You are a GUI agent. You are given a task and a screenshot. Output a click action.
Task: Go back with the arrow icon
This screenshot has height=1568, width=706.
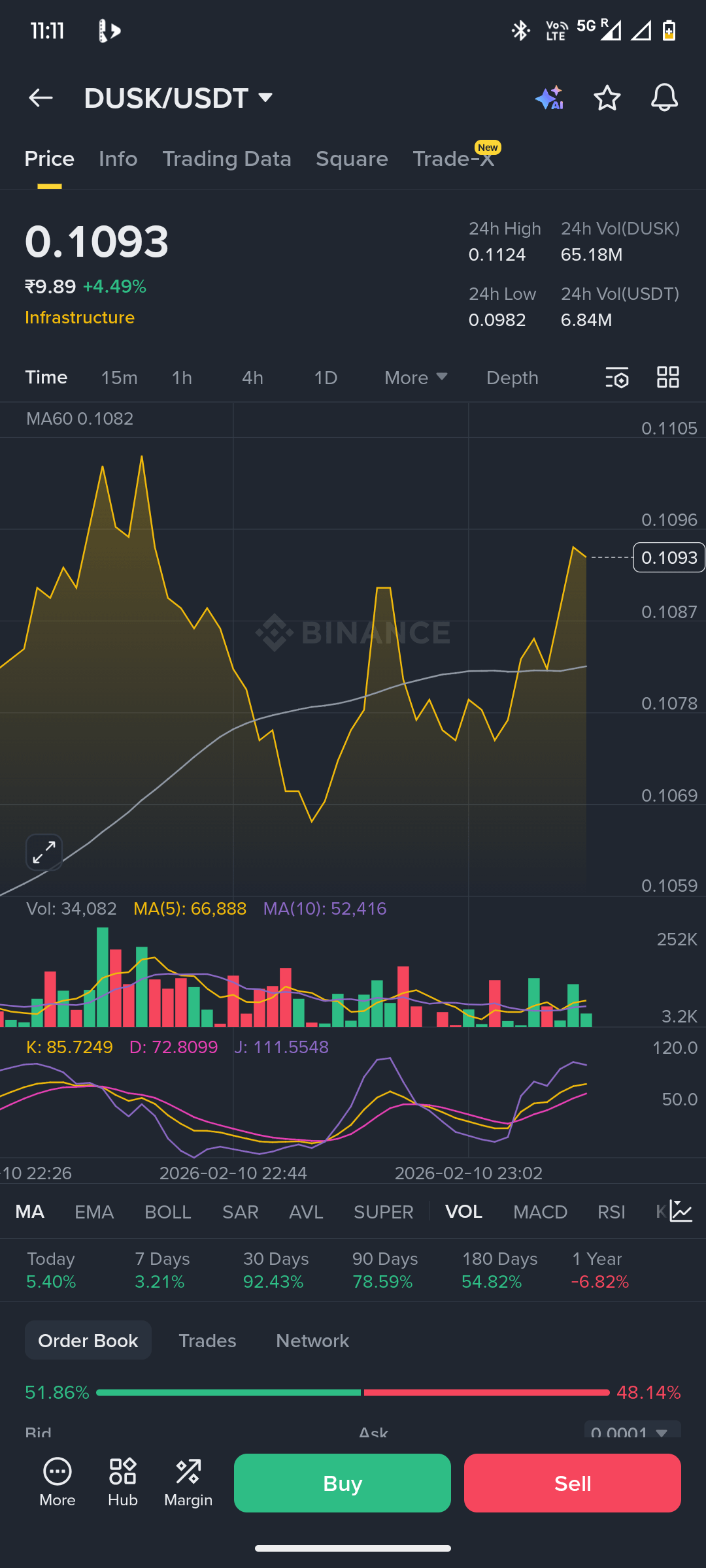tap(41, 98)
